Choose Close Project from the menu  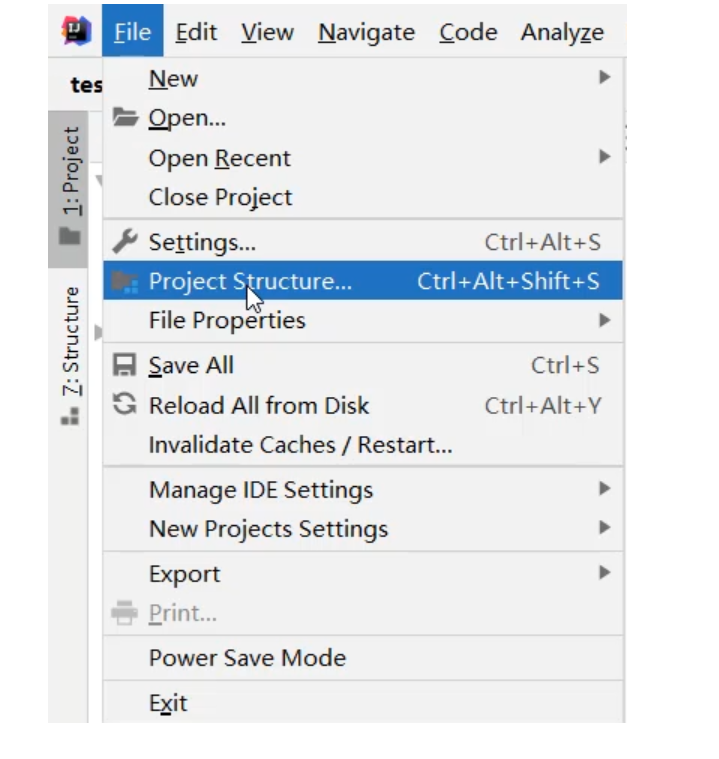click(x=220, y=197)
